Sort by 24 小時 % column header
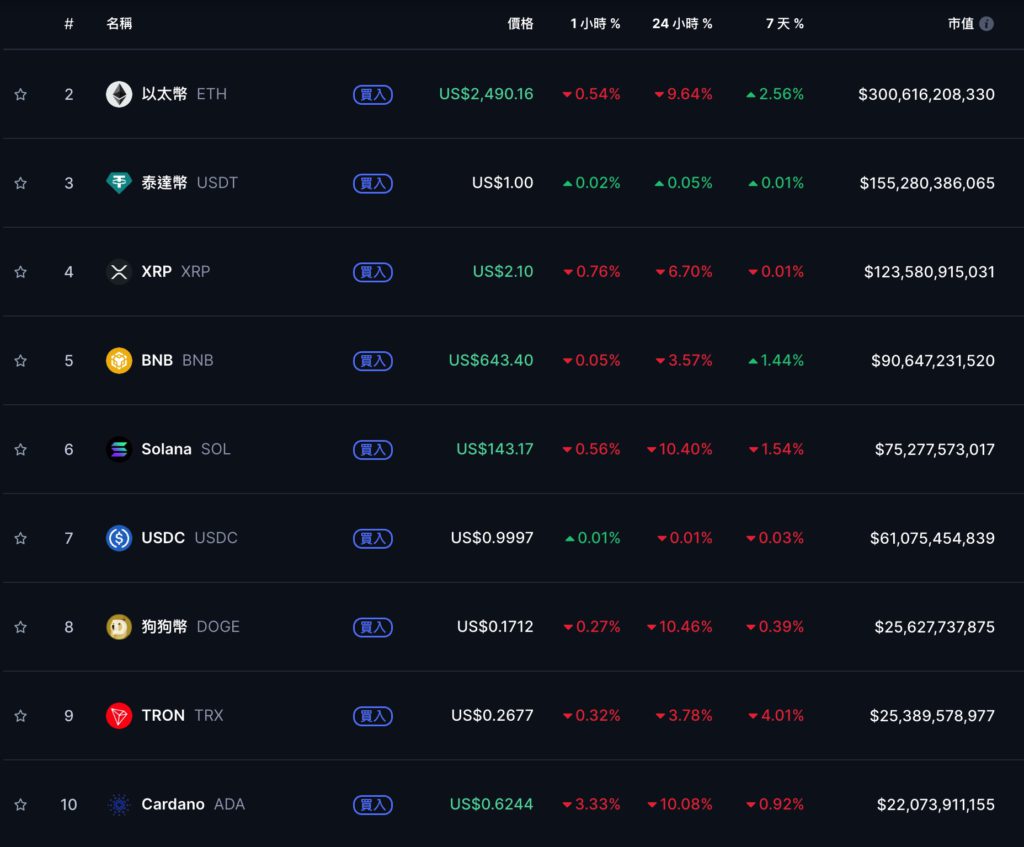This screenshot has height=847, width=1024. tap(682, 24)
